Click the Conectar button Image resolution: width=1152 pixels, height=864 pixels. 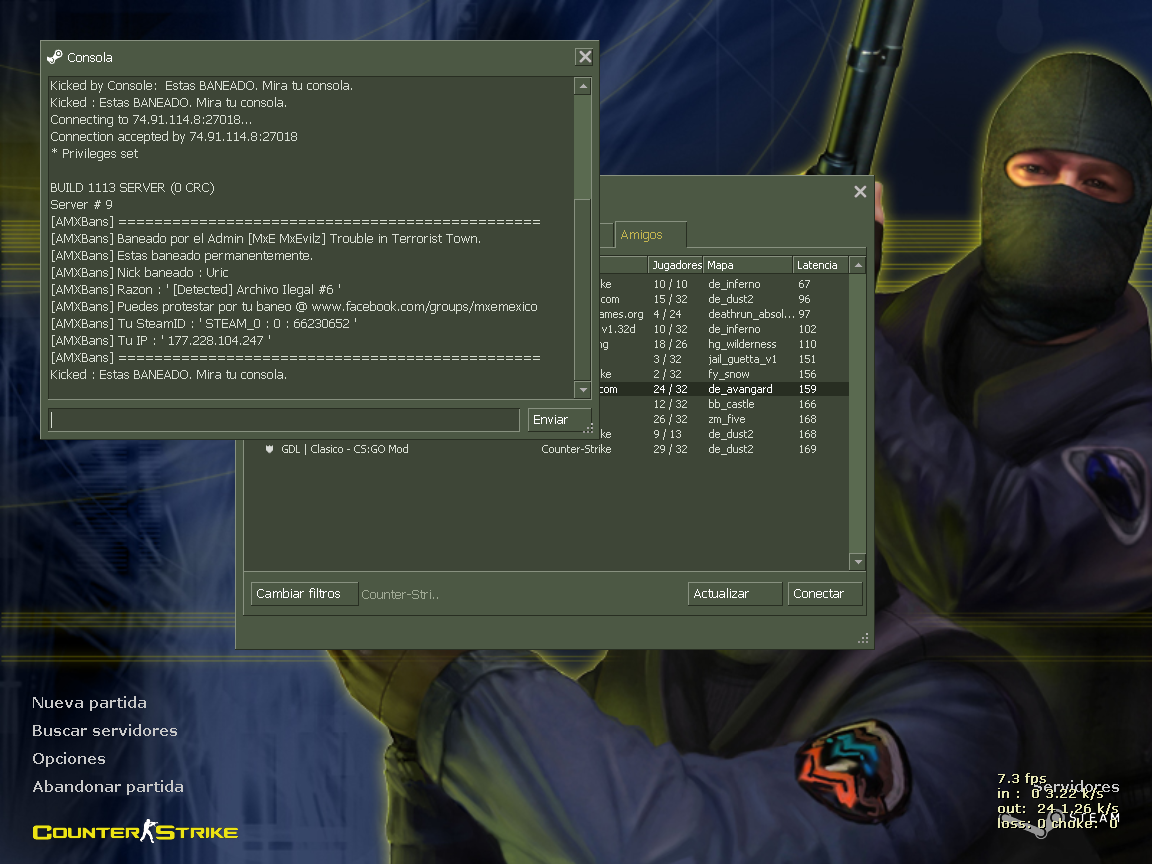pos(824,594)
